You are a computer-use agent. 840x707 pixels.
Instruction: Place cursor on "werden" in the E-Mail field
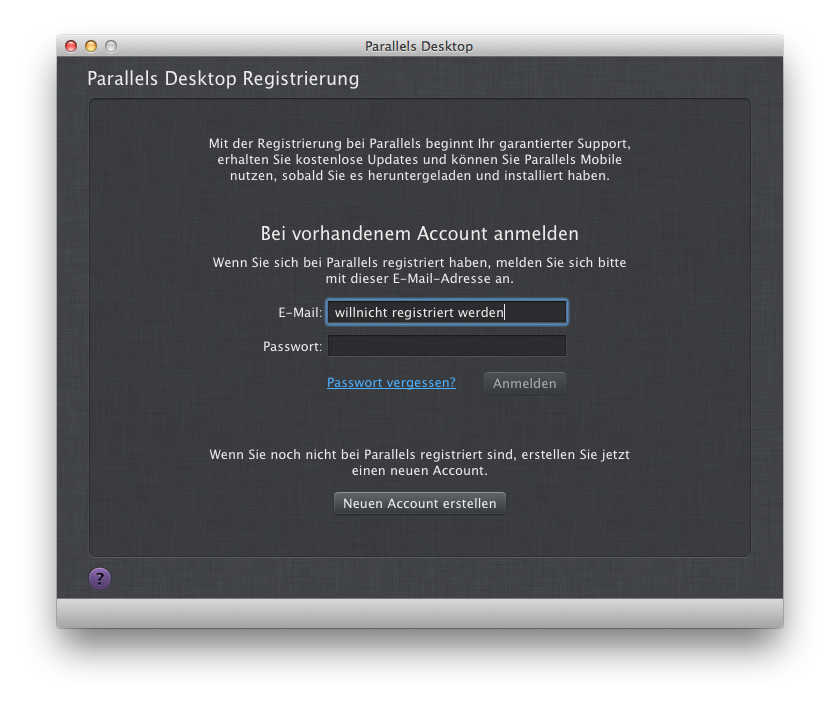pos(483,313)
